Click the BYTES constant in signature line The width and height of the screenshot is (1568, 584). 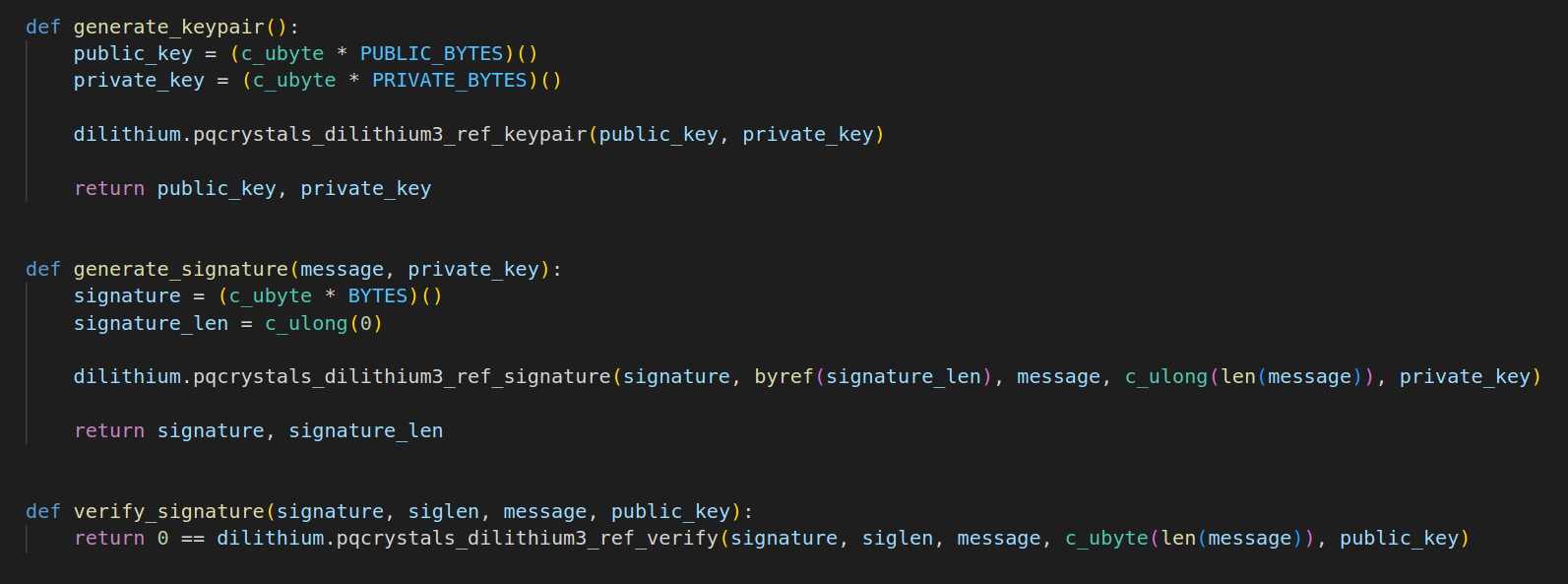378,295
